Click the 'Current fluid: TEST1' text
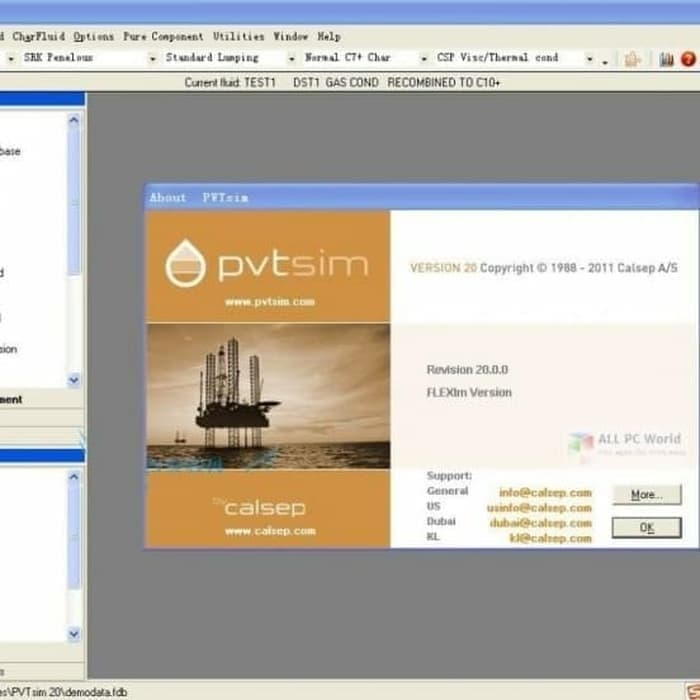The image size is (700, 700). pos(230,83)
